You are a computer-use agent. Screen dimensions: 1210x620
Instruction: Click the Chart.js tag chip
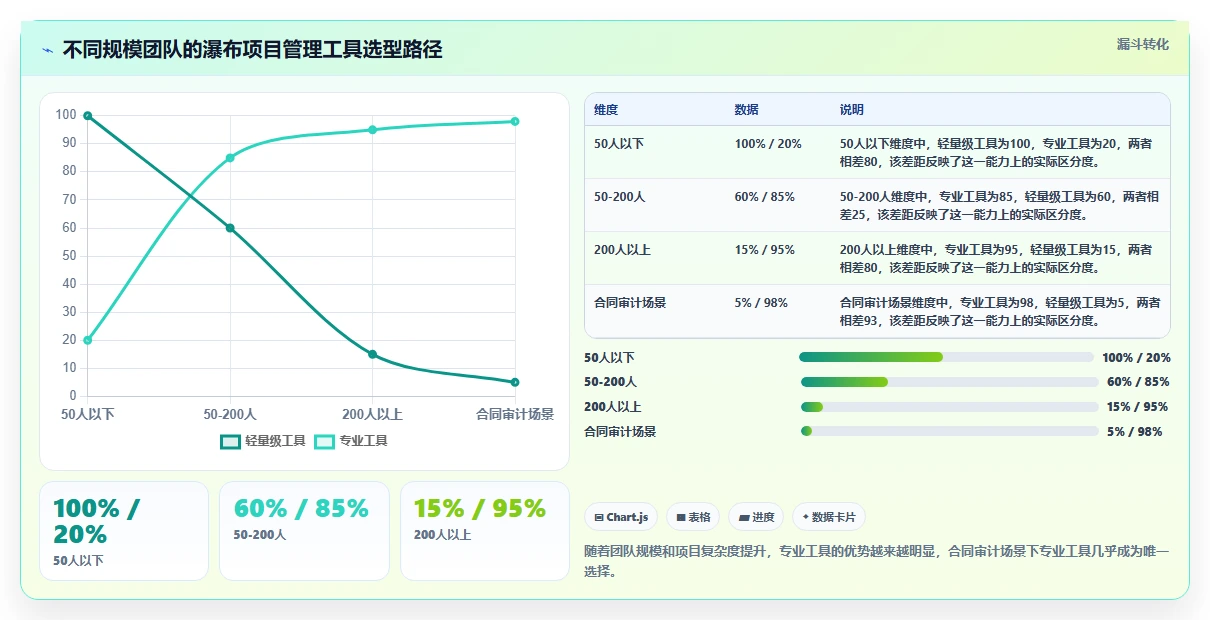click(621, 517)
